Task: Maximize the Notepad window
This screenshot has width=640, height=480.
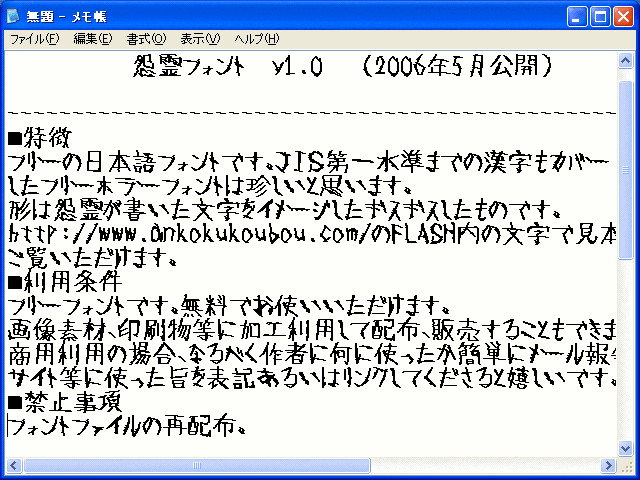Action: [600, 17]
